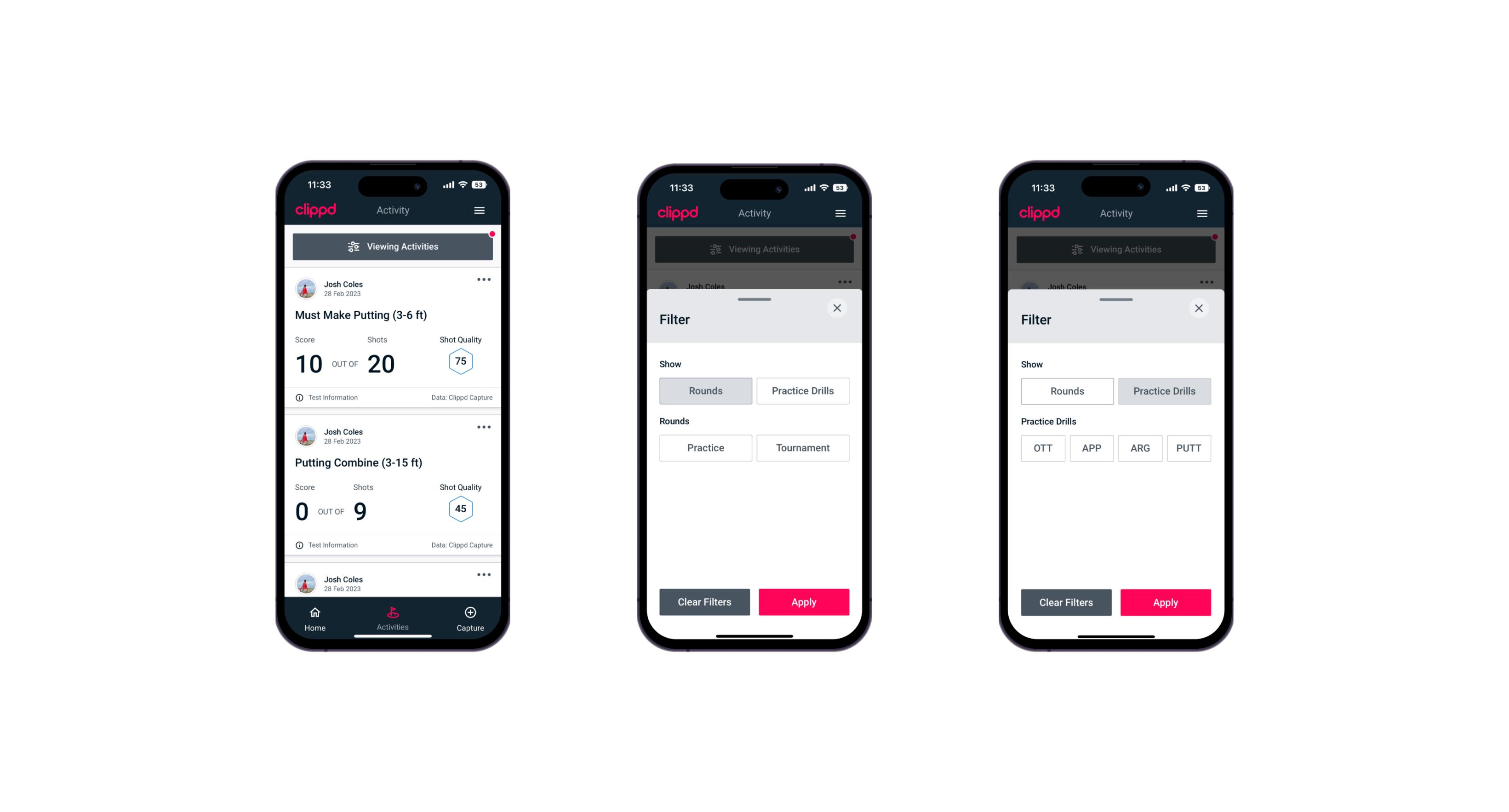
Task: Select the PUTT practice drill filter
Action: [x=1189, y=448]
